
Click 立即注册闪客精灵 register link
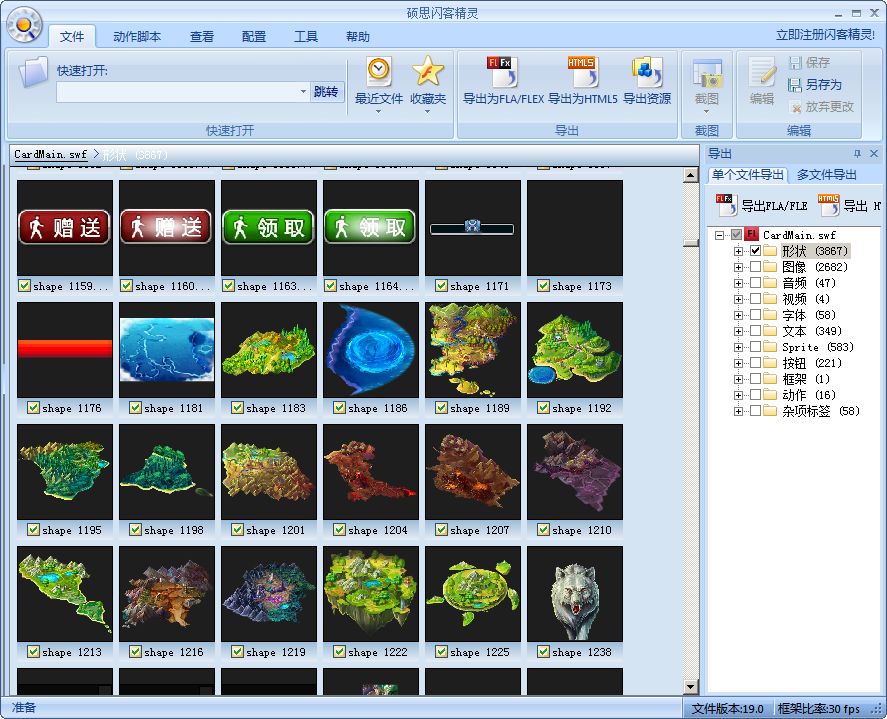coord(825,35)
